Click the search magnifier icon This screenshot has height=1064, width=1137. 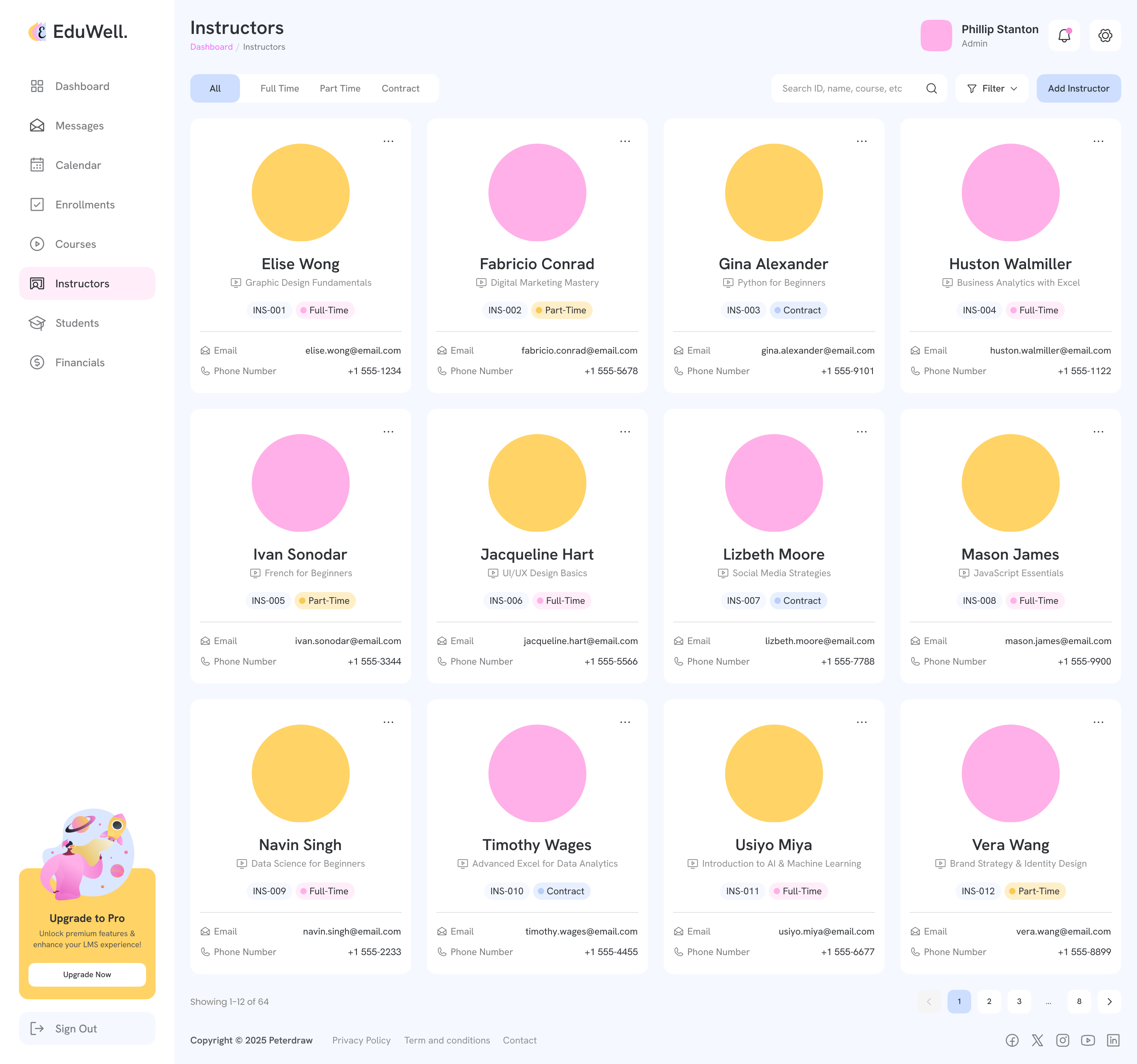coord(931,89)
